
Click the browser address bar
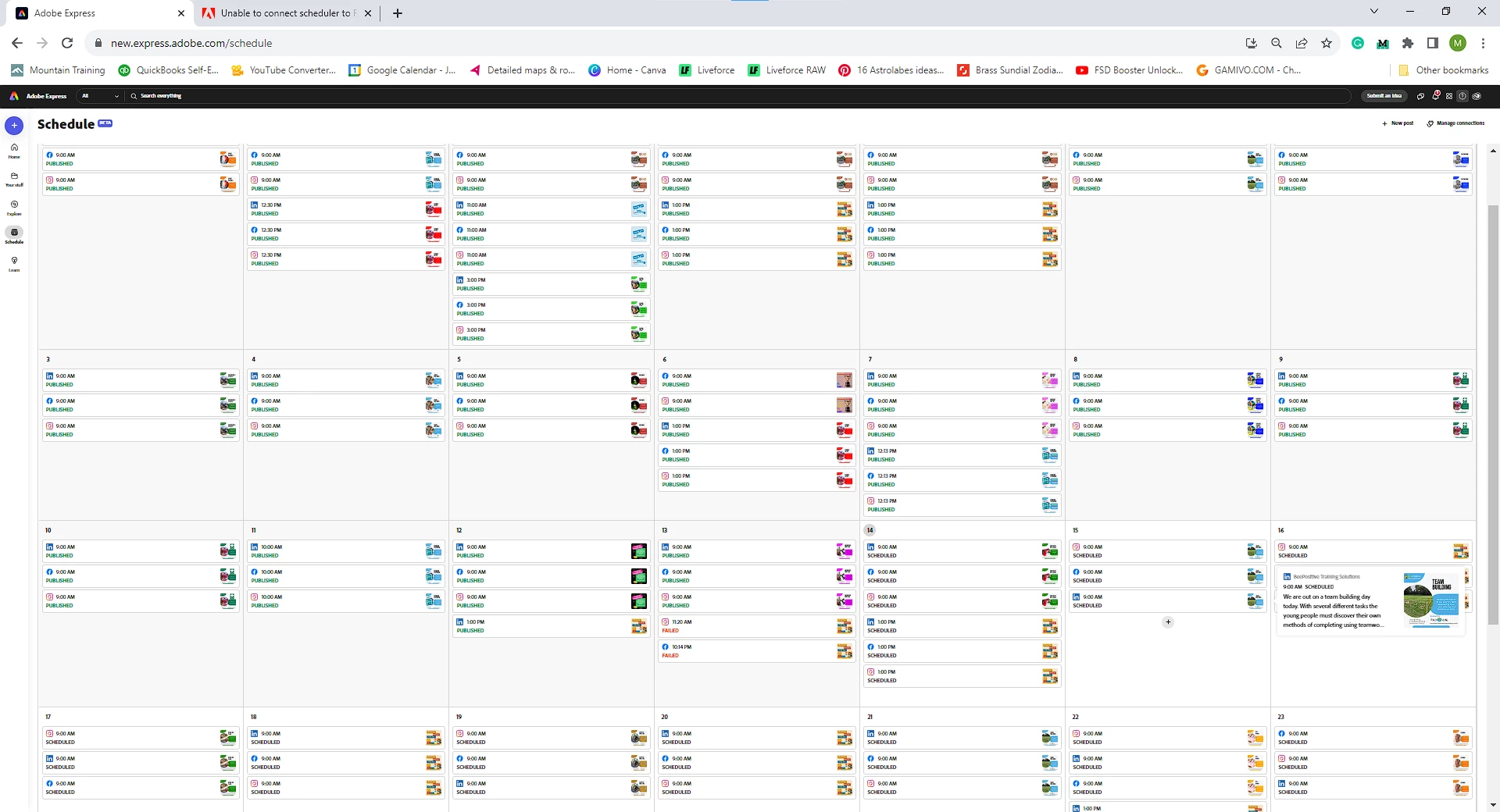[664, 43]
